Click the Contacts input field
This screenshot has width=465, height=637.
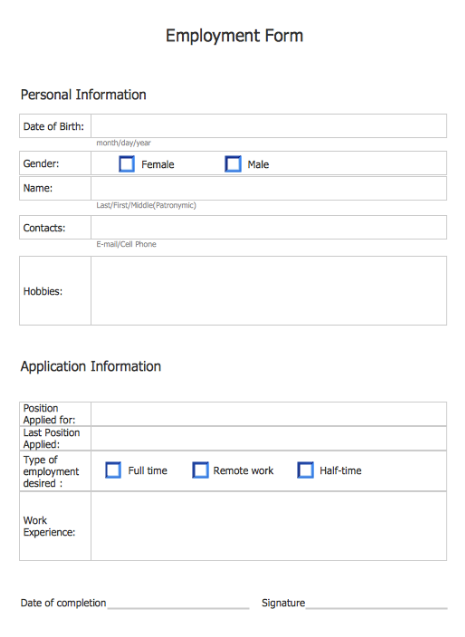click(x=269, y=228)
